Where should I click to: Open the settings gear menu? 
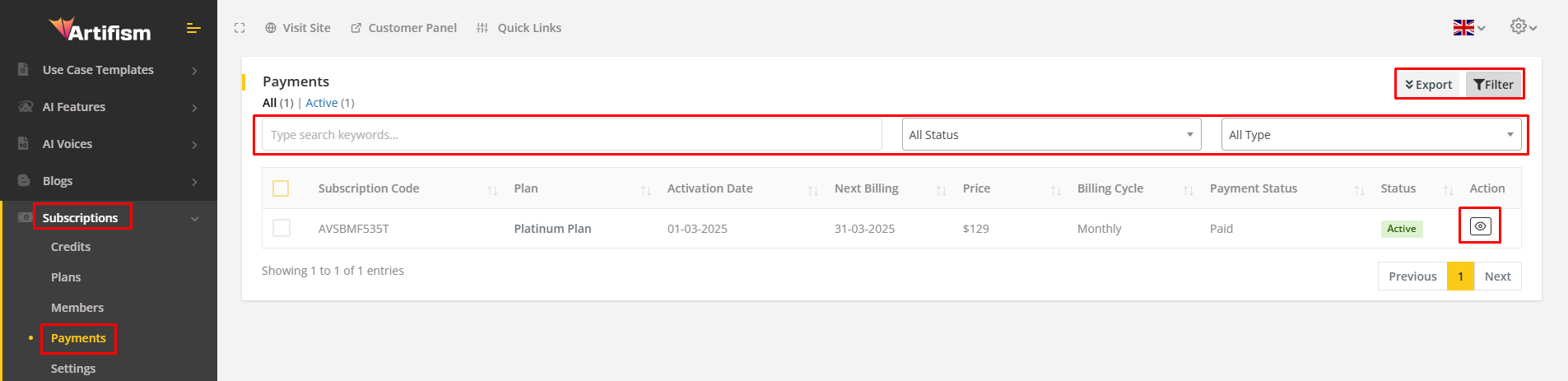tap(1523, 27)
